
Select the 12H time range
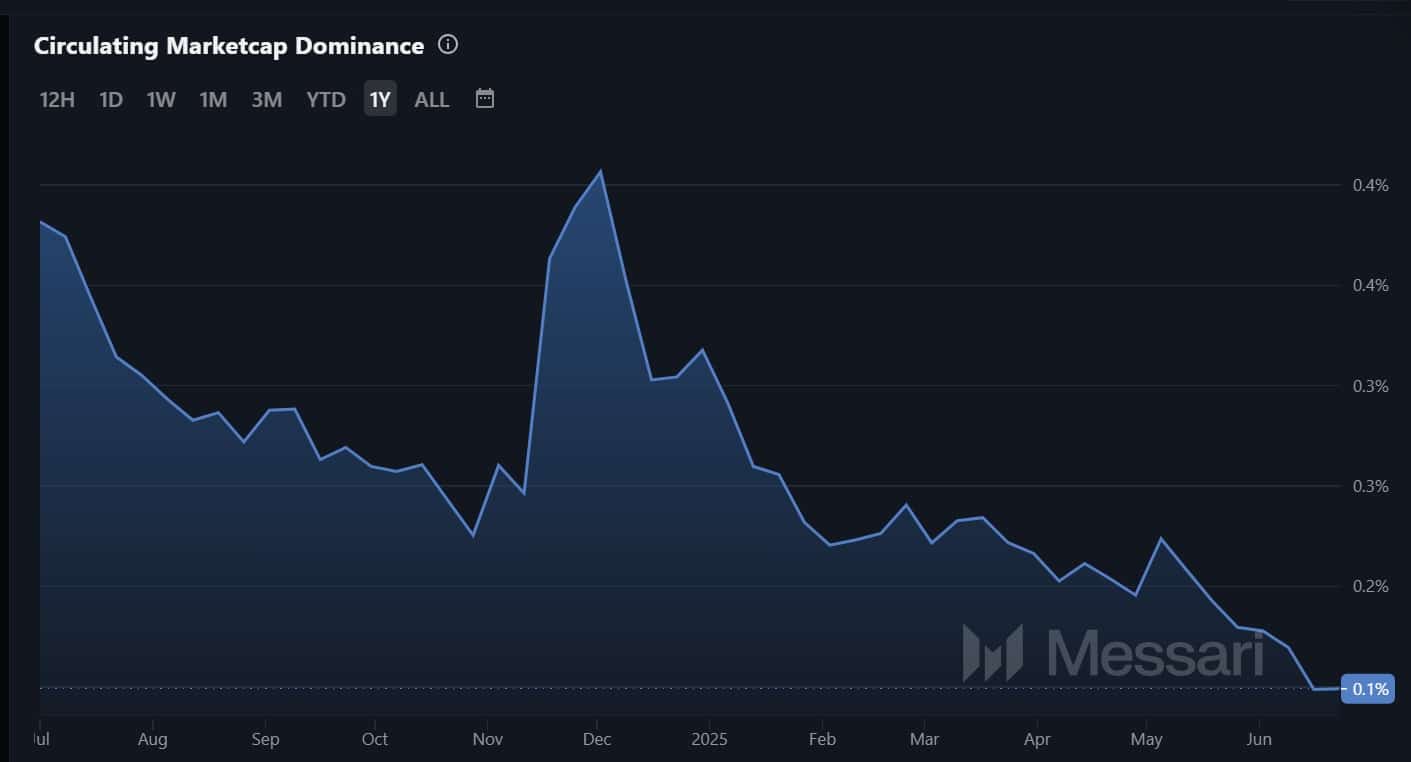[57, 99]
